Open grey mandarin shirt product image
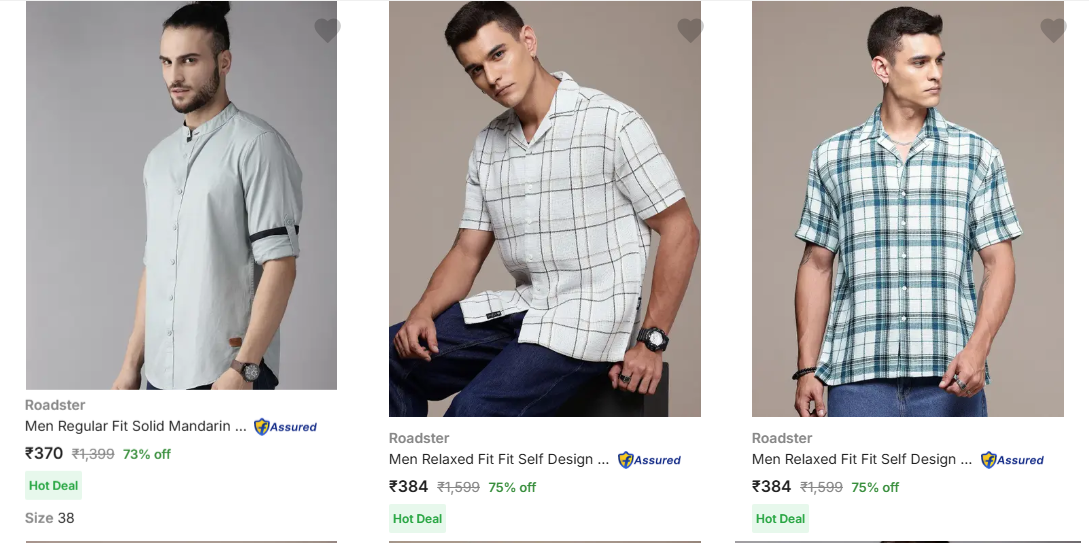 click(181, 195)
